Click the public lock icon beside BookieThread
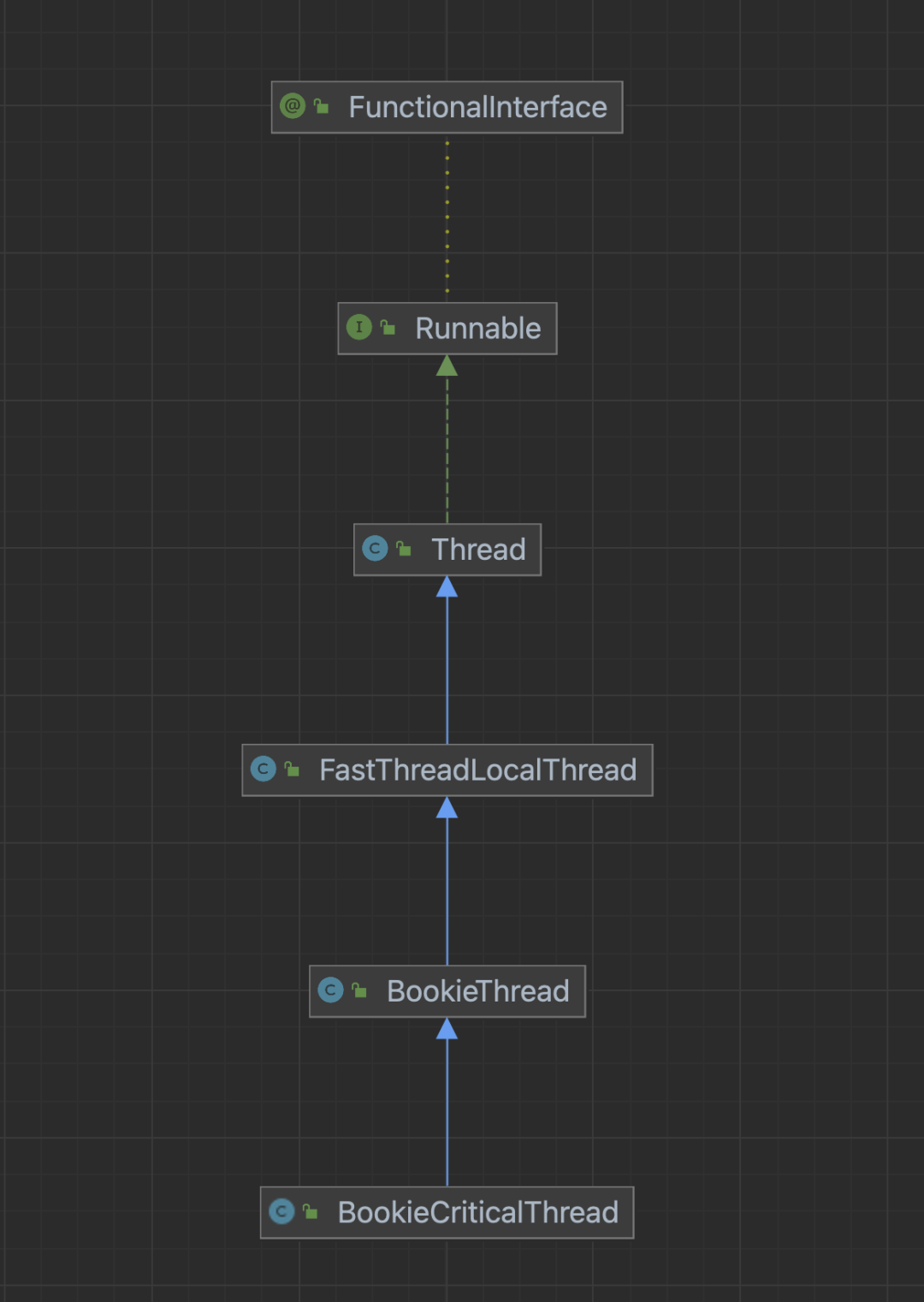Screen dimensions: 924x1302 359,990
